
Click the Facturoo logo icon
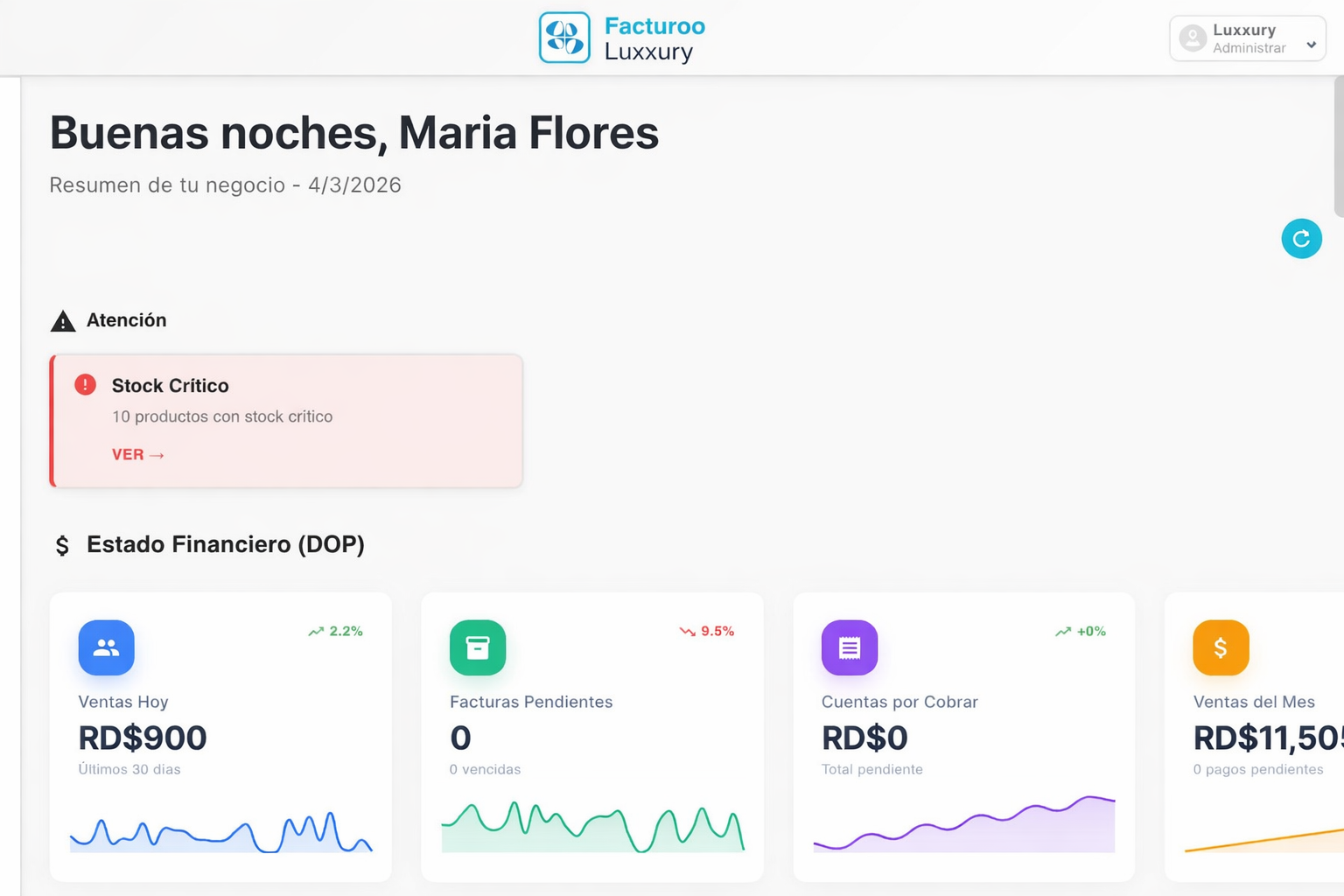(564, 38)
